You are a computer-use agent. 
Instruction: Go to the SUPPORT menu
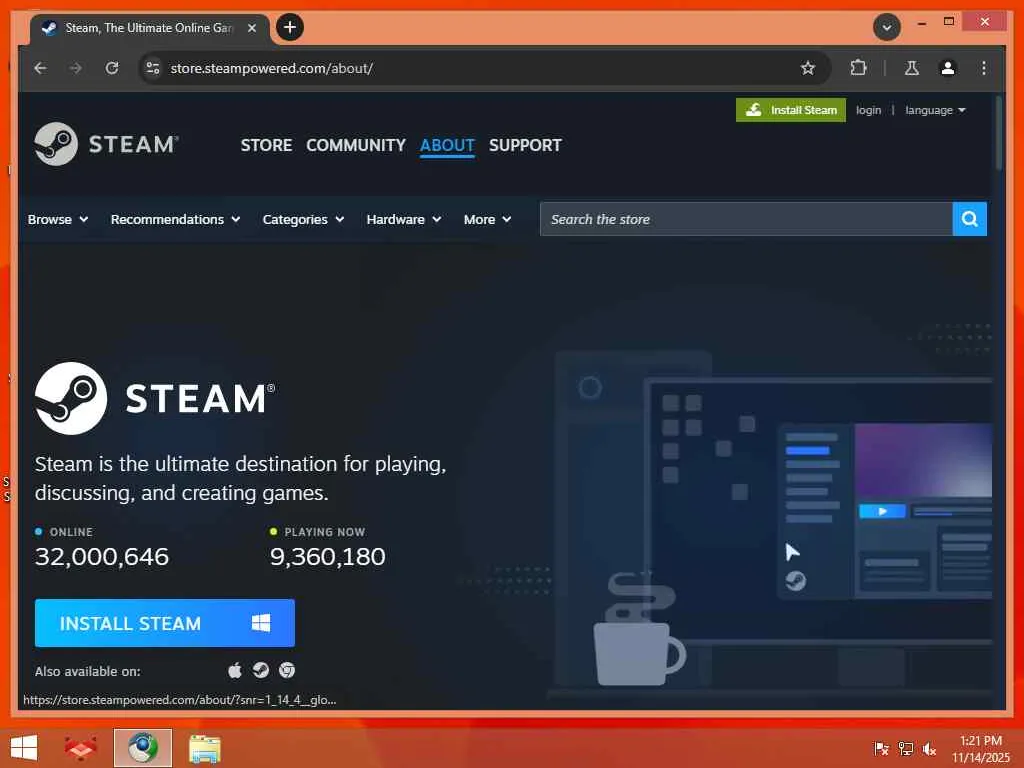pos(525,145)
